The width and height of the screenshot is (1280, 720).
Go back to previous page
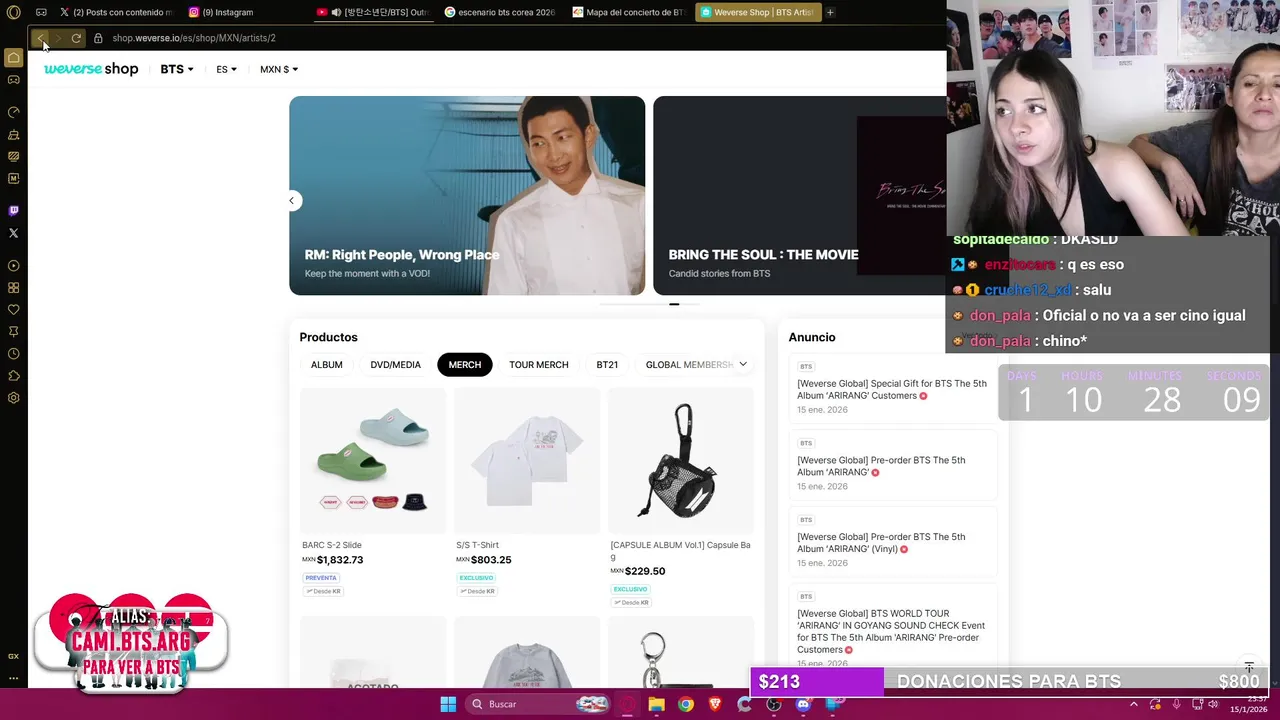click(40, 38)
